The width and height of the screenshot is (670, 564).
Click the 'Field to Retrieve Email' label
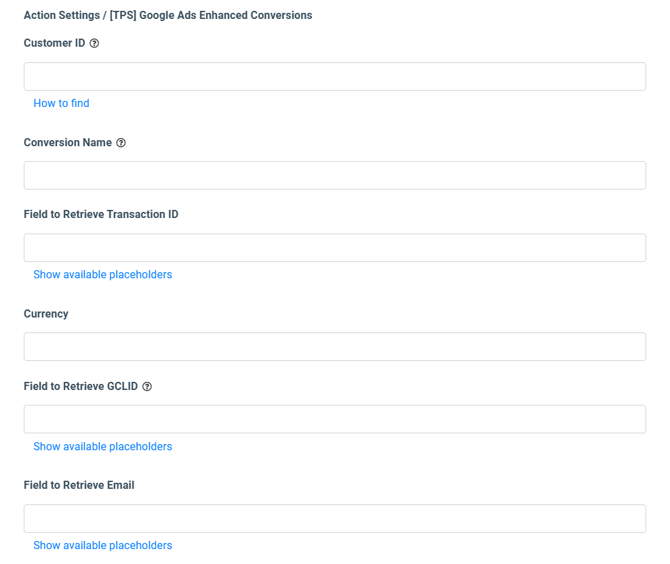pyautogui.click(x=79, y=486)
